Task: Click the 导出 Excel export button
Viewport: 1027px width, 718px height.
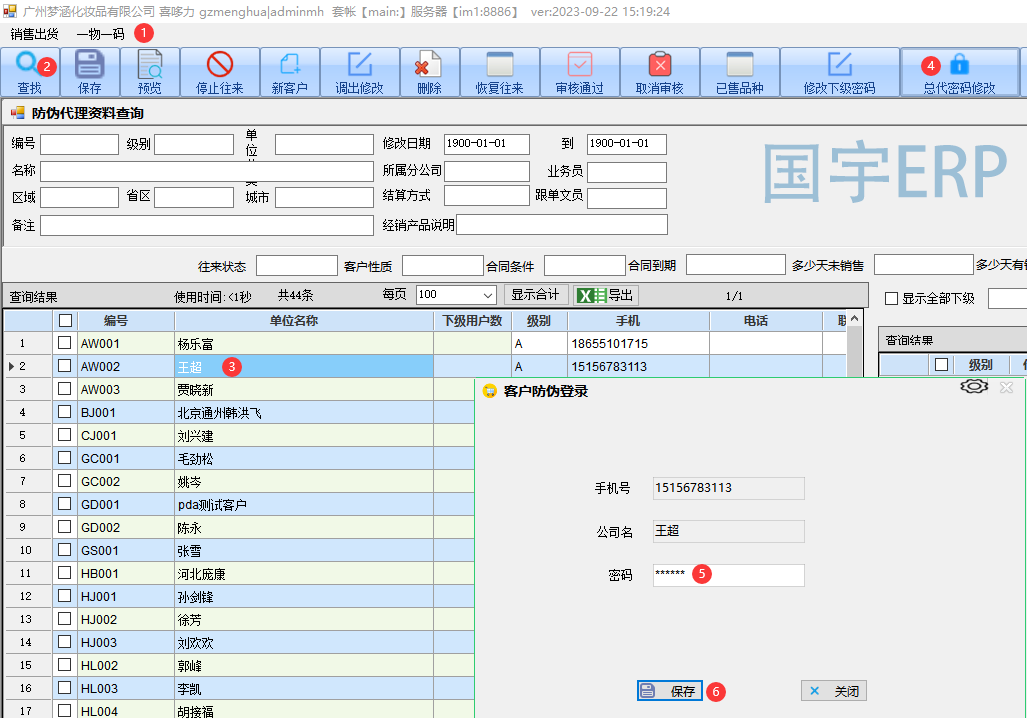Action: click(606, 295)
